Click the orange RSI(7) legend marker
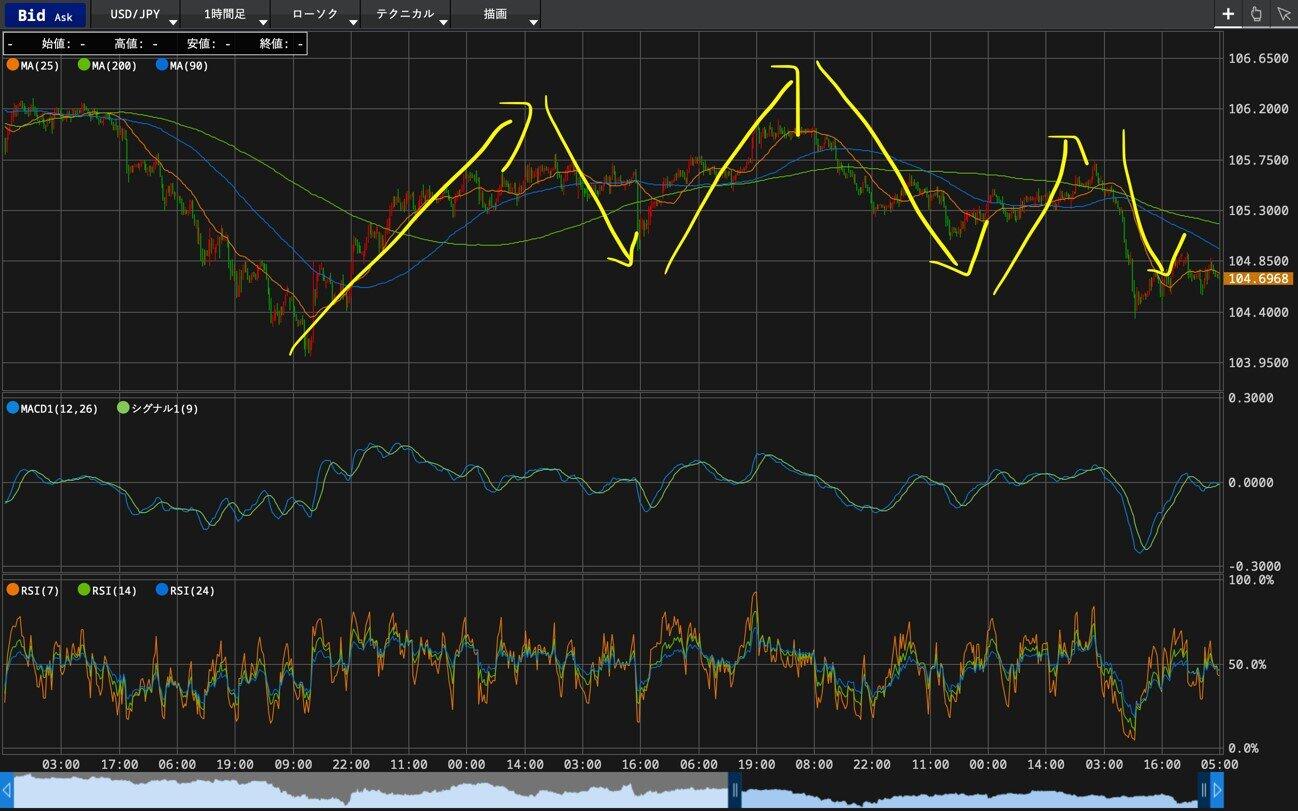Screen dimensions: 1298x811 (x=12, y=590)
